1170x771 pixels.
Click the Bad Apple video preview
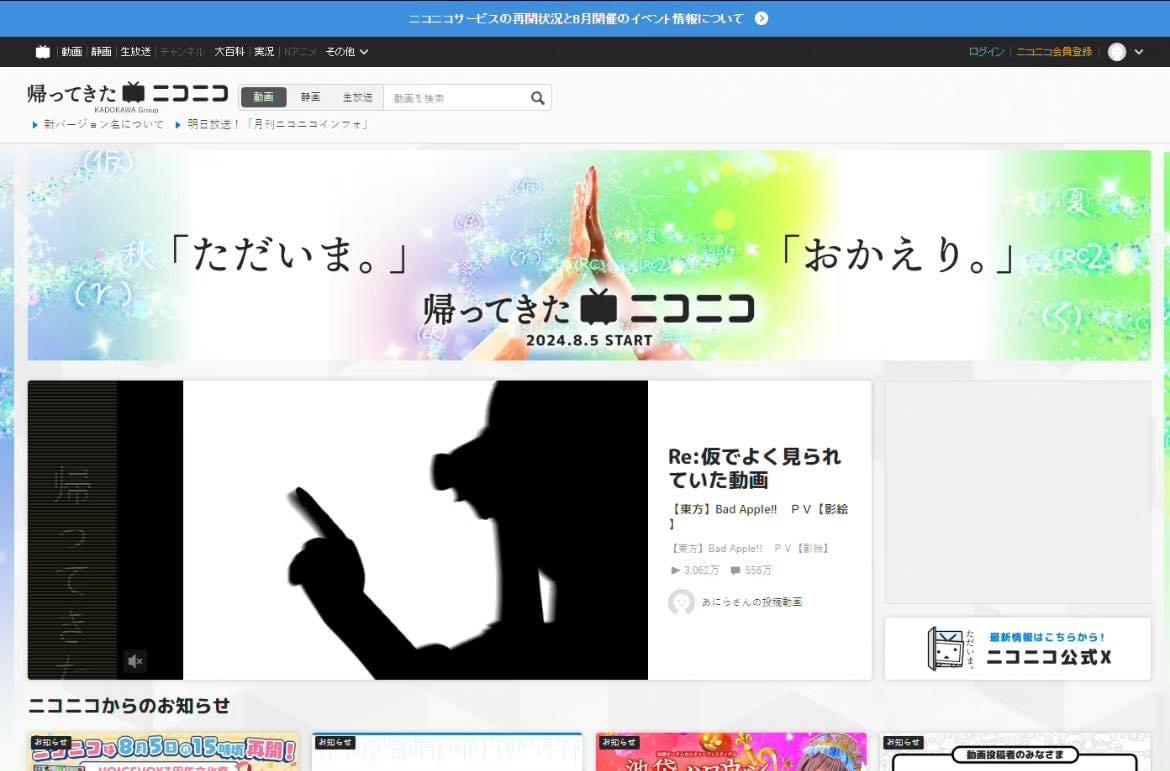point(415,530)
